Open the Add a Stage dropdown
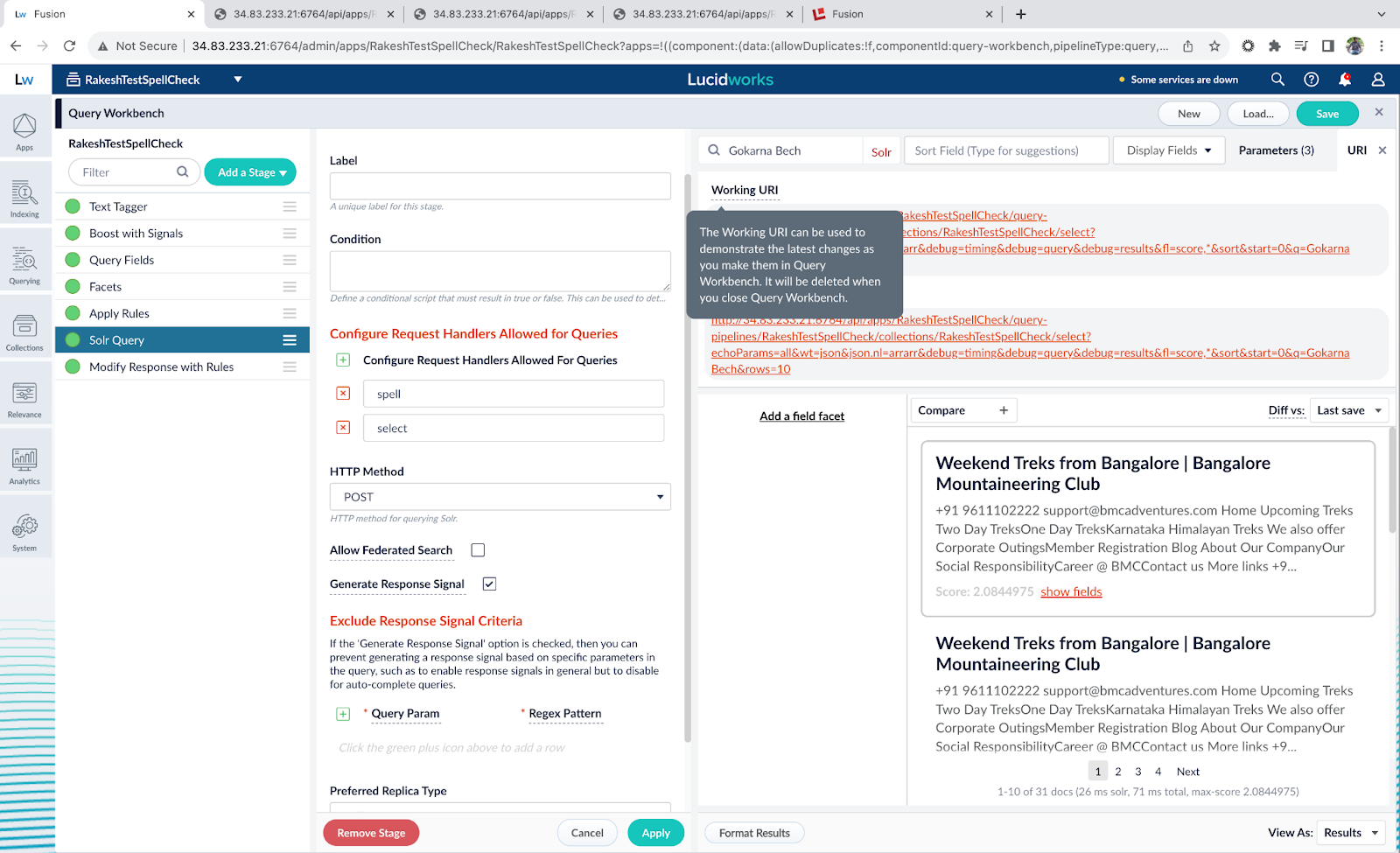The image size is (1400, 853). pyautogui.click(x=250, y=172)
